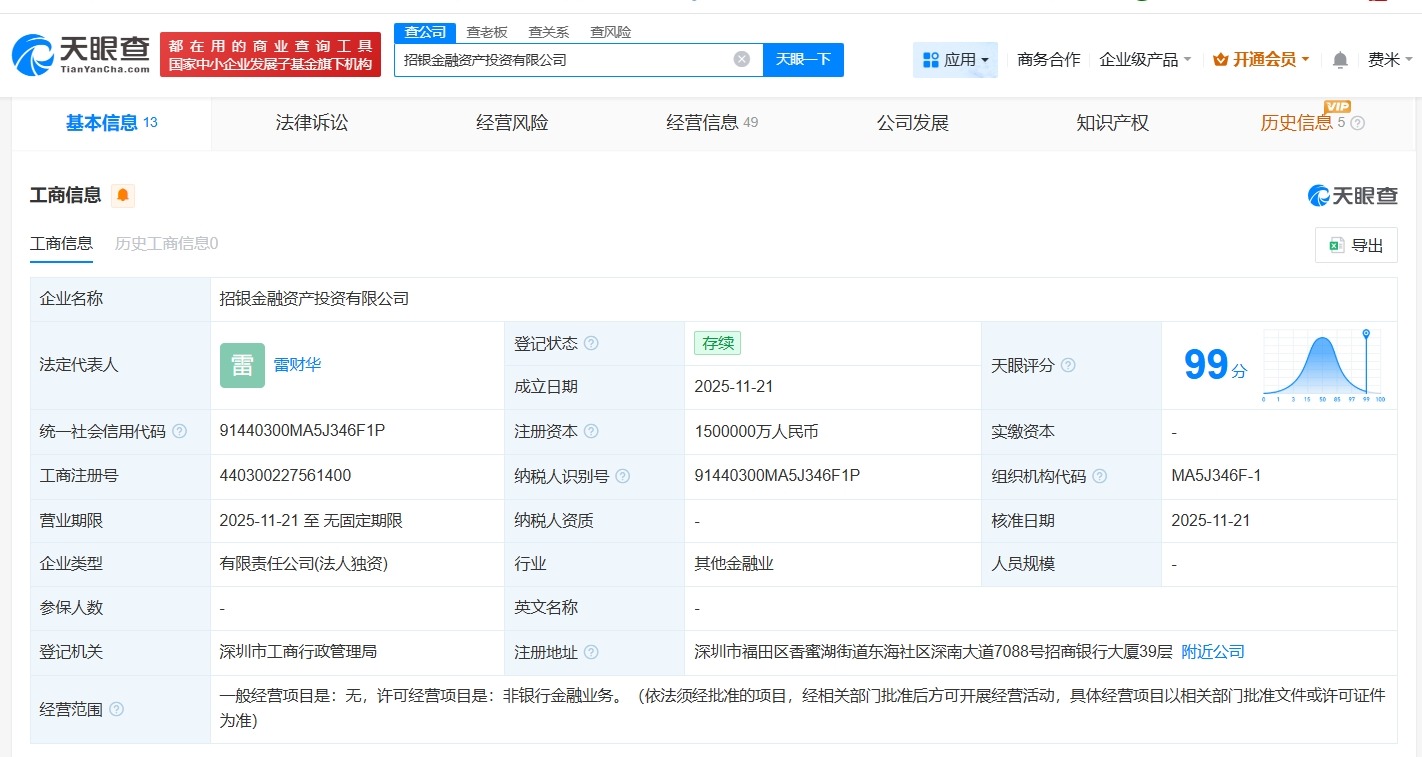
Task: Open the 费米 account dropdown
Action: [x=1385, y=59]
